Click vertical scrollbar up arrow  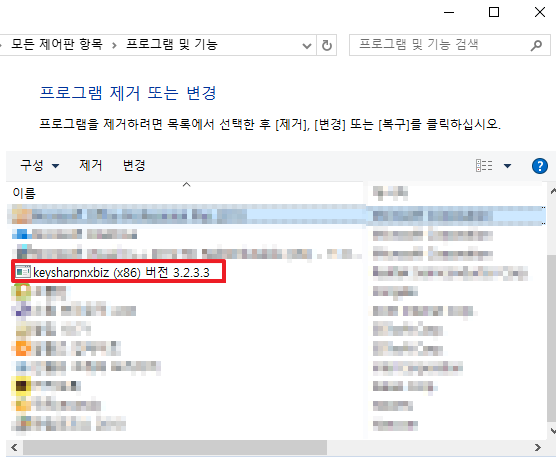click(552, 191)
